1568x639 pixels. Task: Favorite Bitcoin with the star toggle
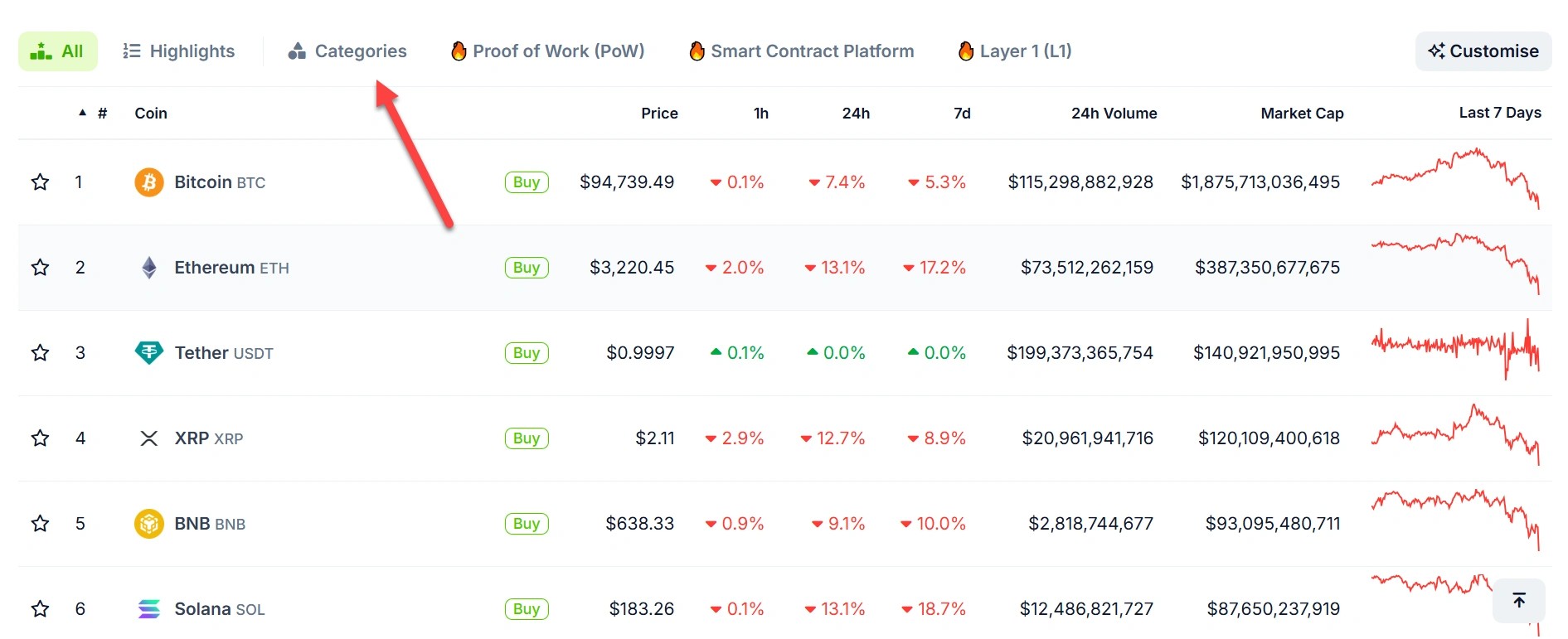tap(40, 182)
